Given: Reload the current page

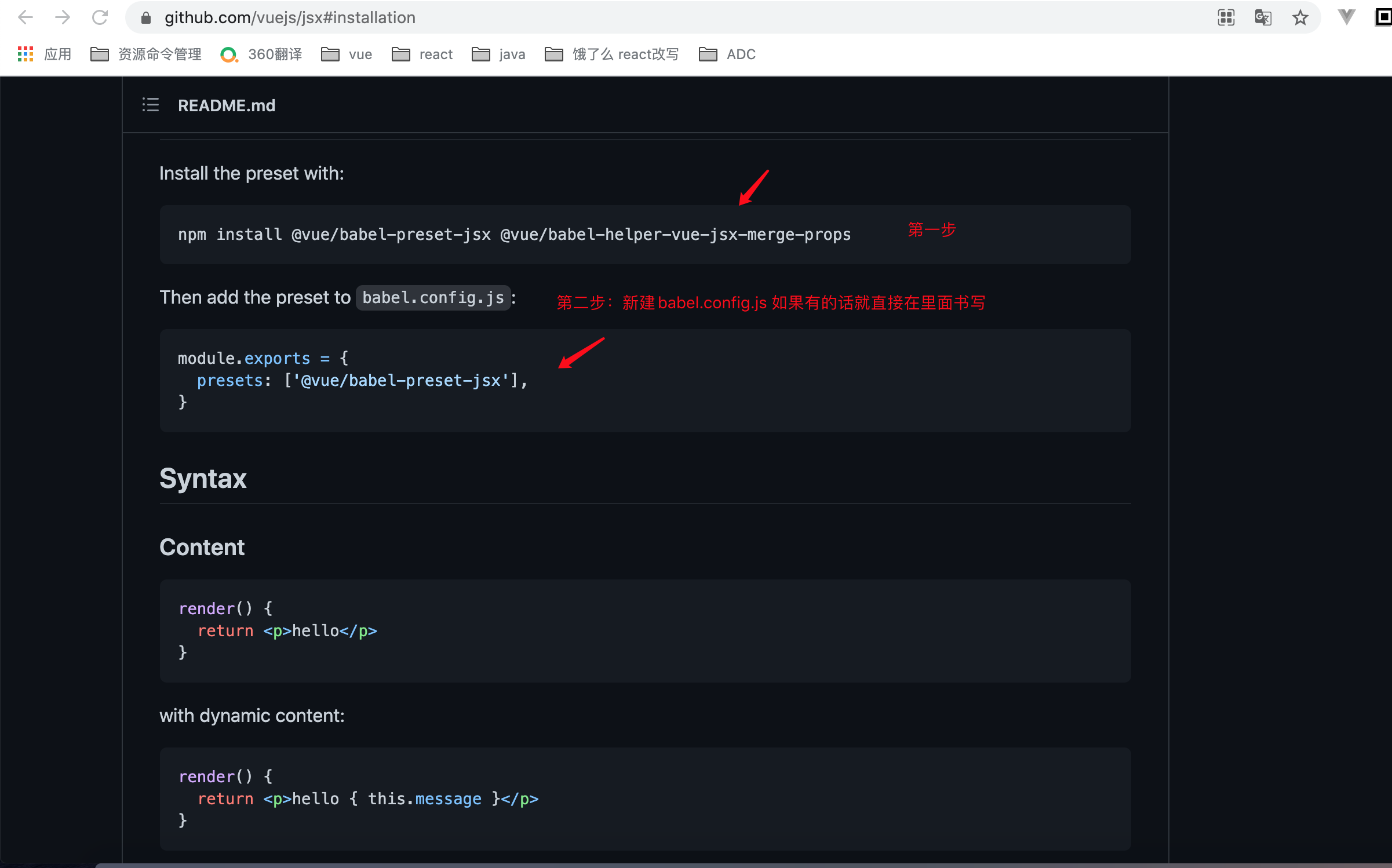Looking at the screenshot, I should point(100,17).
